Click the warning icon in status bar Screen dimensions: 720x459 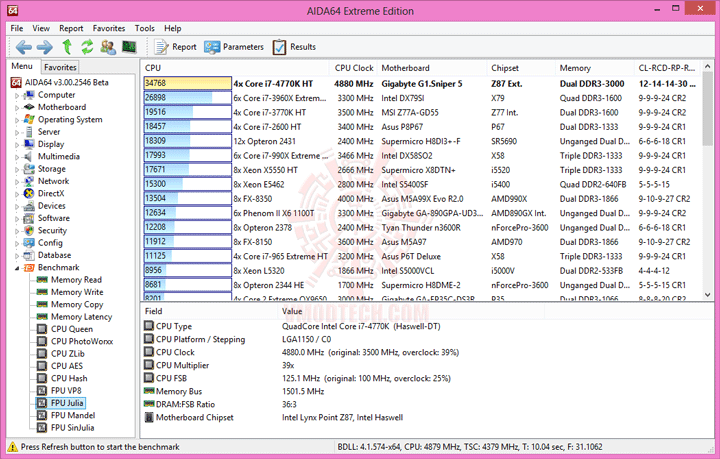tap(13, 447)
